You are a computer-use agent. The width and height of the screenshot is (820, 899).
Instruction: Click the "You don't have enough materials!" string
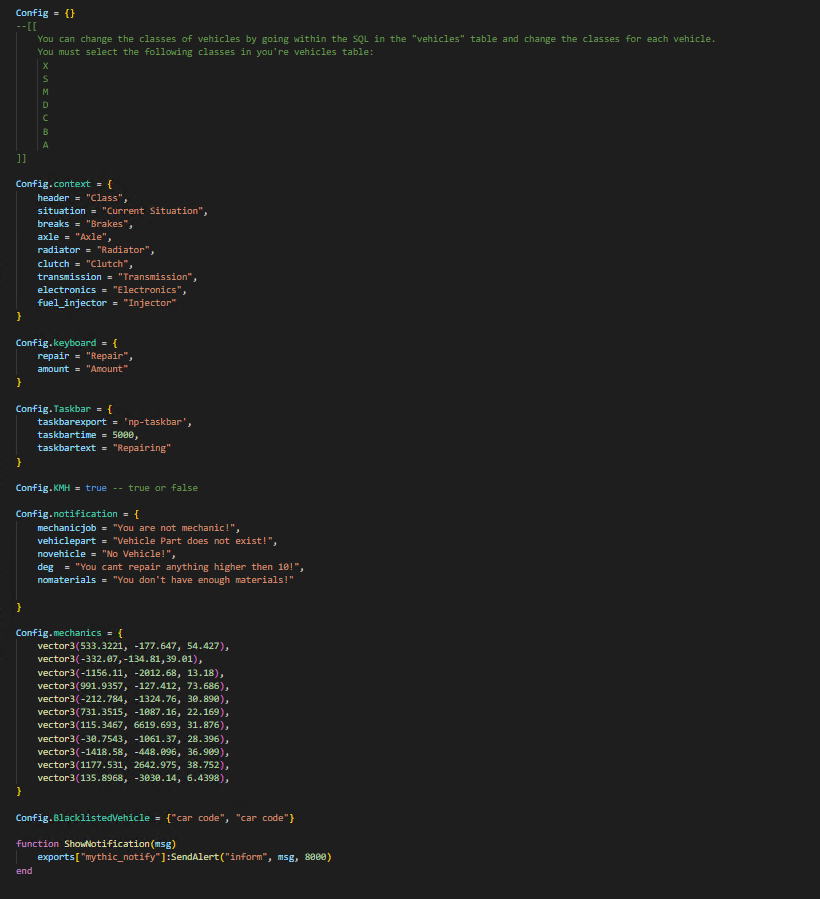[203, 580]
